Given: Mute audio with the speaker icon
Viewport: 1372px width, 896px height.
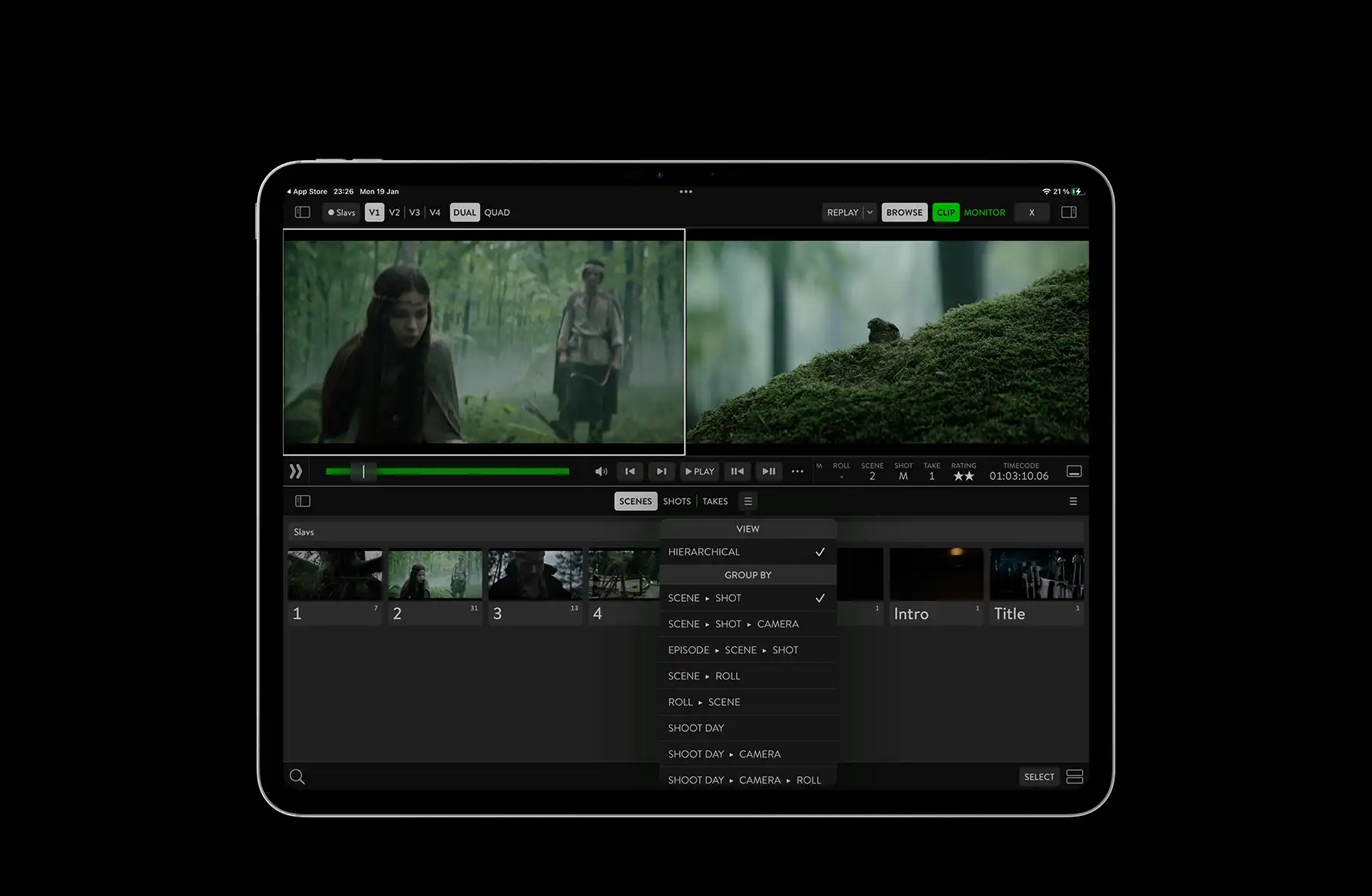Looking at the screenshot, I should [601, 471].
